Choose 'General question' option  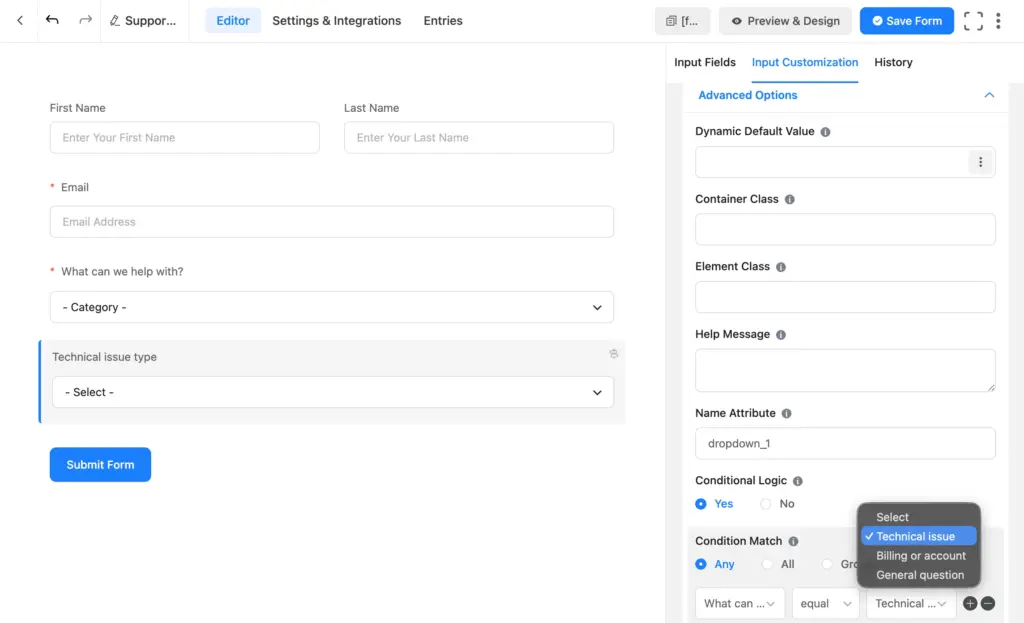tap(919, 575)
